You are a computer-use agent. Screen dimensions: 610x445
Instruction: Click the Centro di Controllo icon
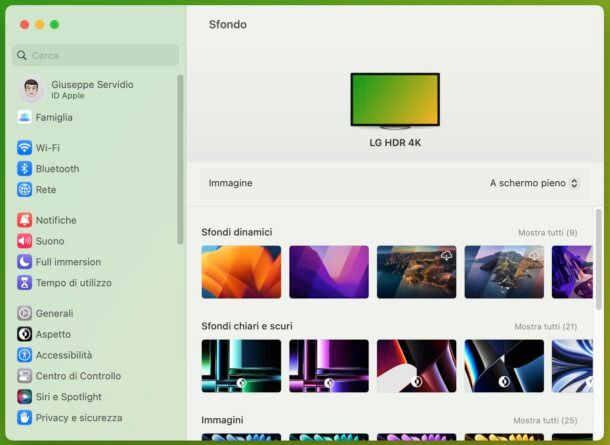25,376
